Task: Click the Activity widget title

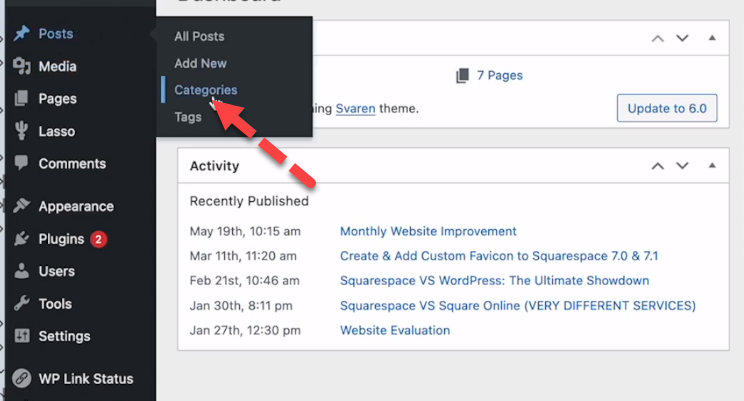Action: 214,166
